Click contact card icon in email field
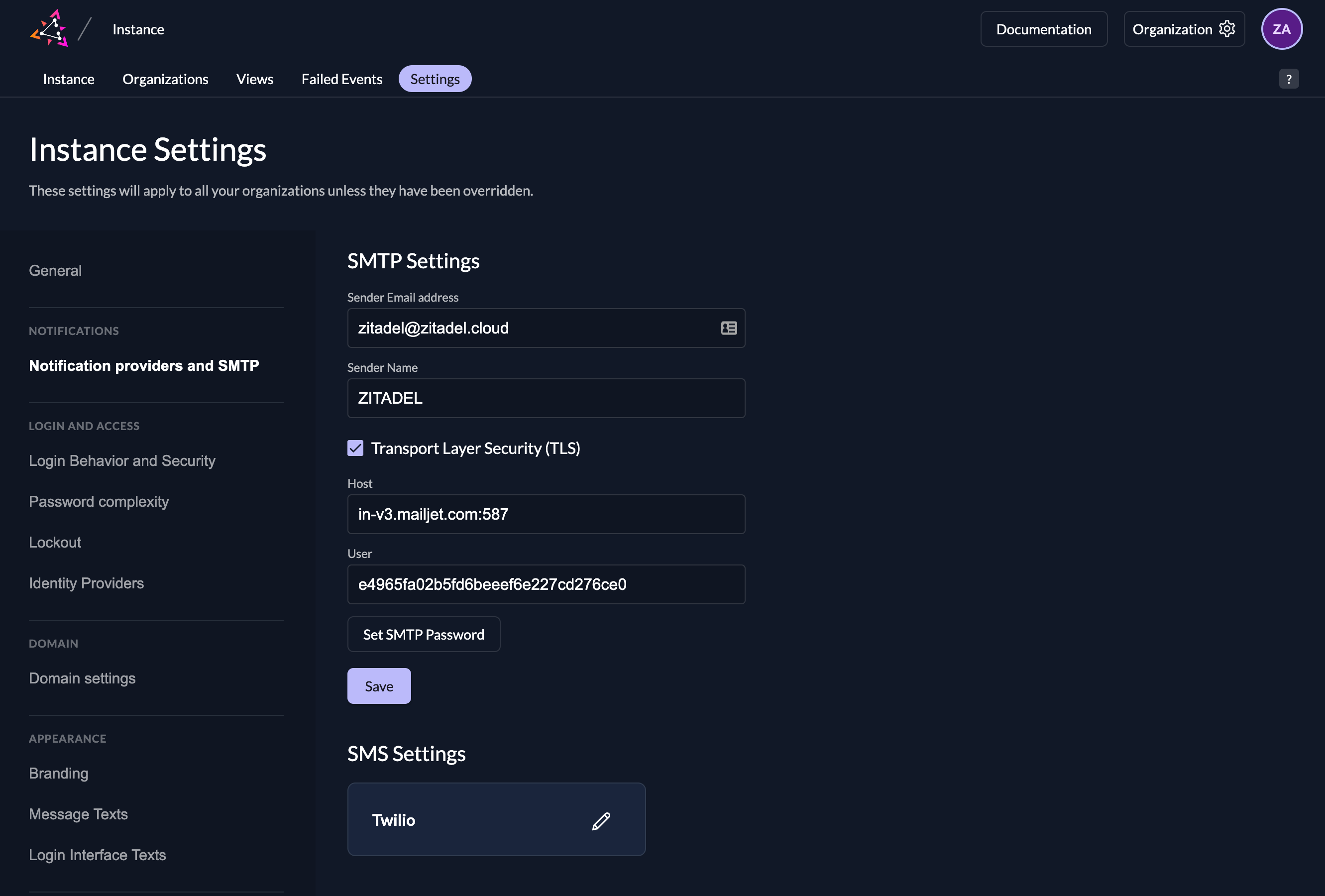1325x896 pixels. (x=729, y=328)
